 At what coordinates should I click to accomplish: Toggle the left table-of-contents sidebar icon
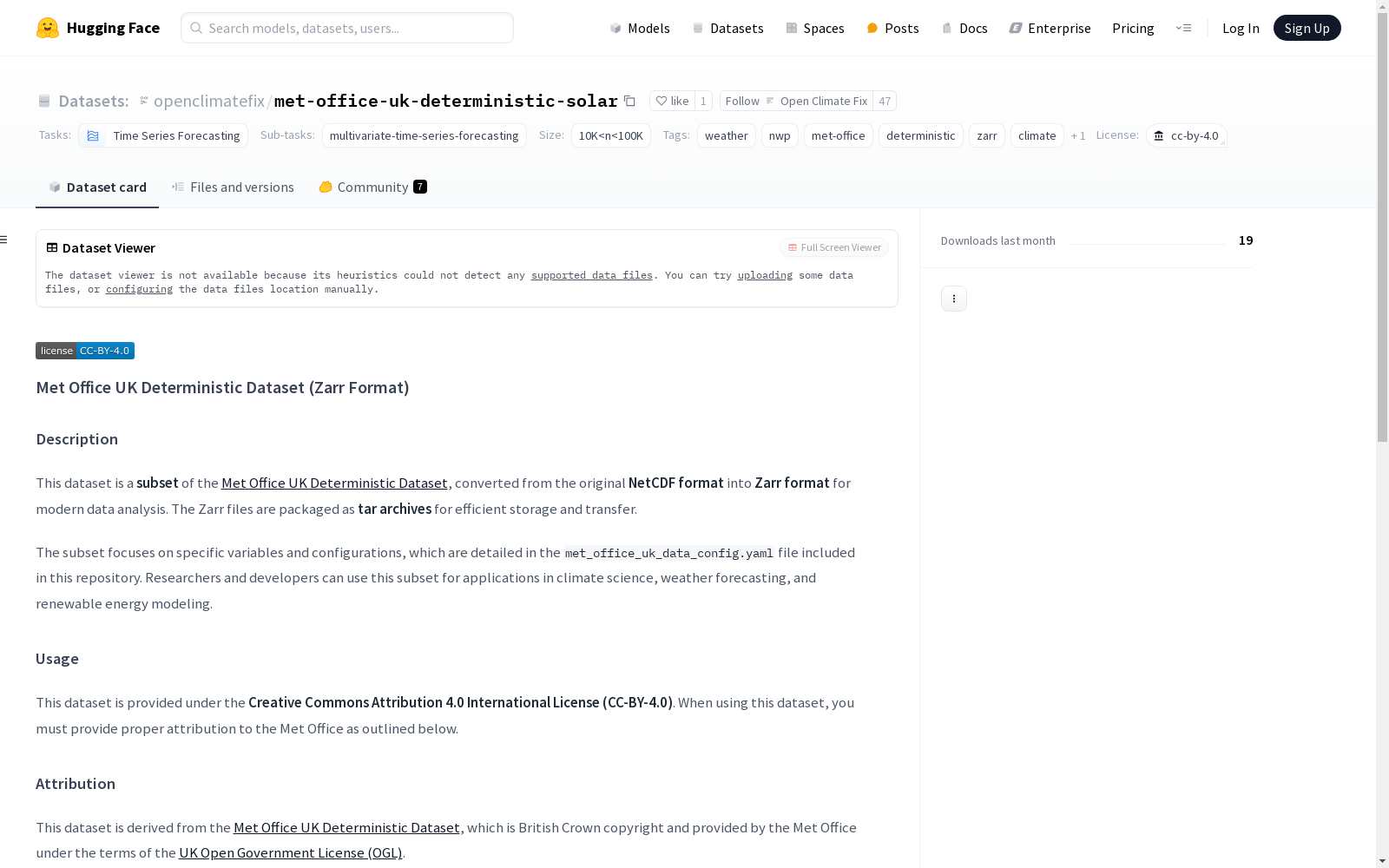[x=4, y=240]
